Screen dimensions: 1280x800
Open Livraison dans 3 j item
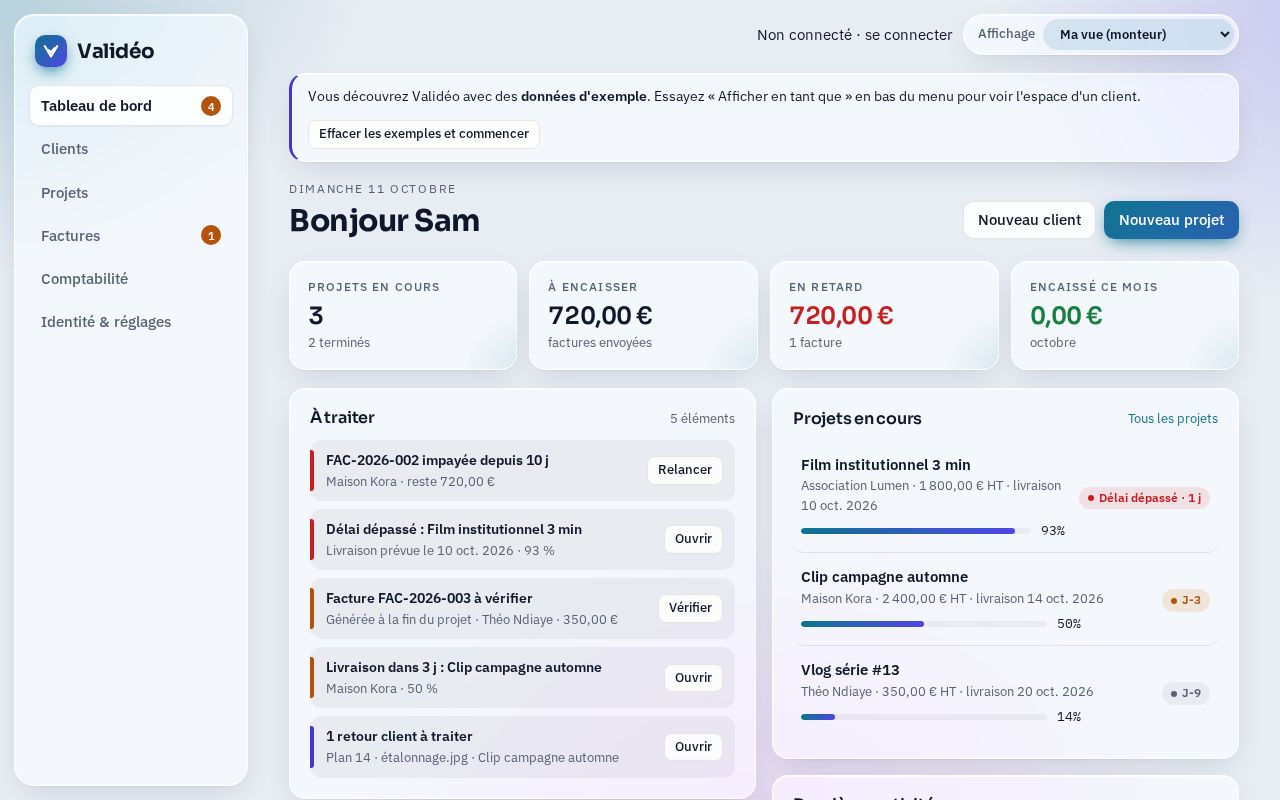(693, 677)
